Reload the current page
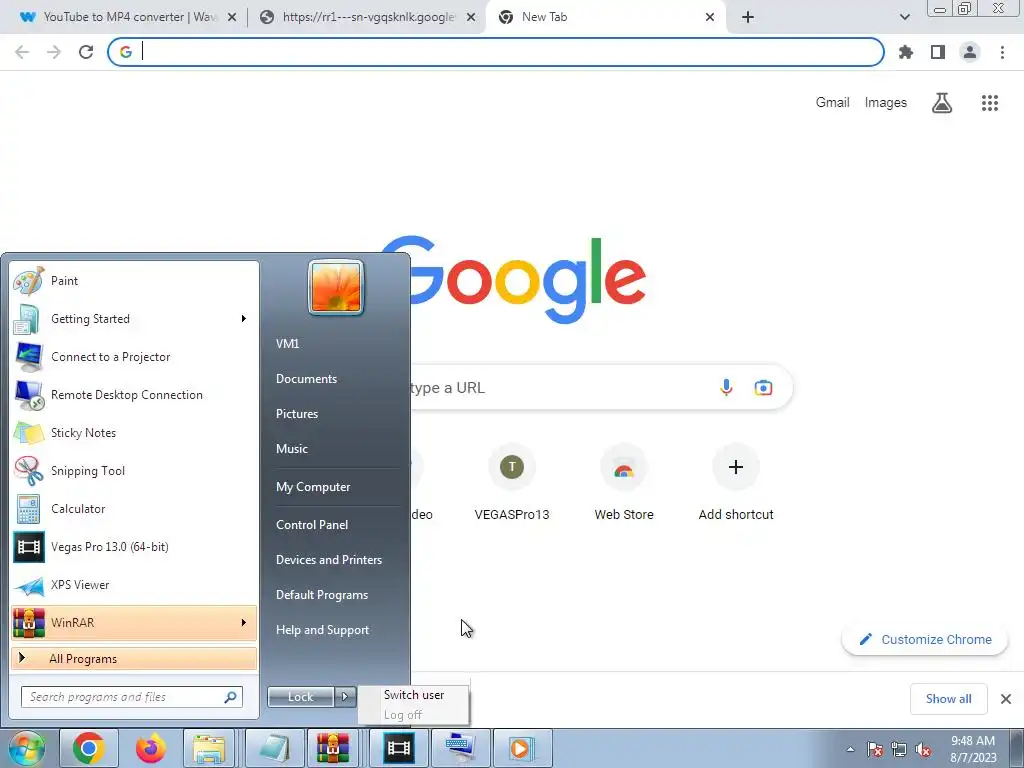Screen dimensions: 1024x768 (x=86, y=52)
